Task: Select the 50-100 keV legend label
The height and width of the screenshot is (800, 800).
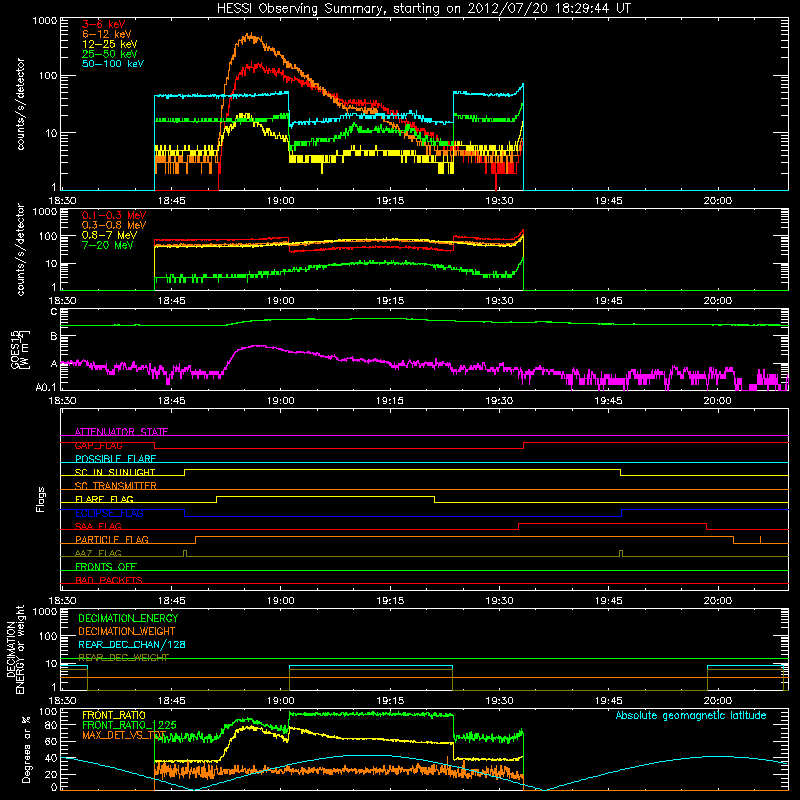Action: pyautogui.click(x=113, y=64)
